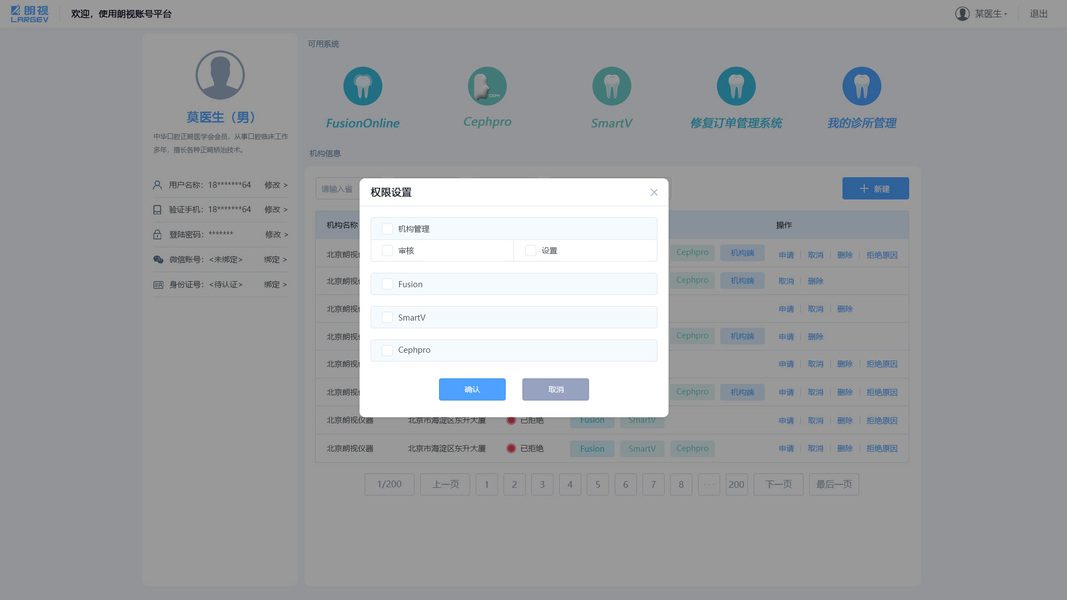The image size is (1067, 600).
Task: Click 拒绝原因 in the last table row
Action: click(882, 448)
